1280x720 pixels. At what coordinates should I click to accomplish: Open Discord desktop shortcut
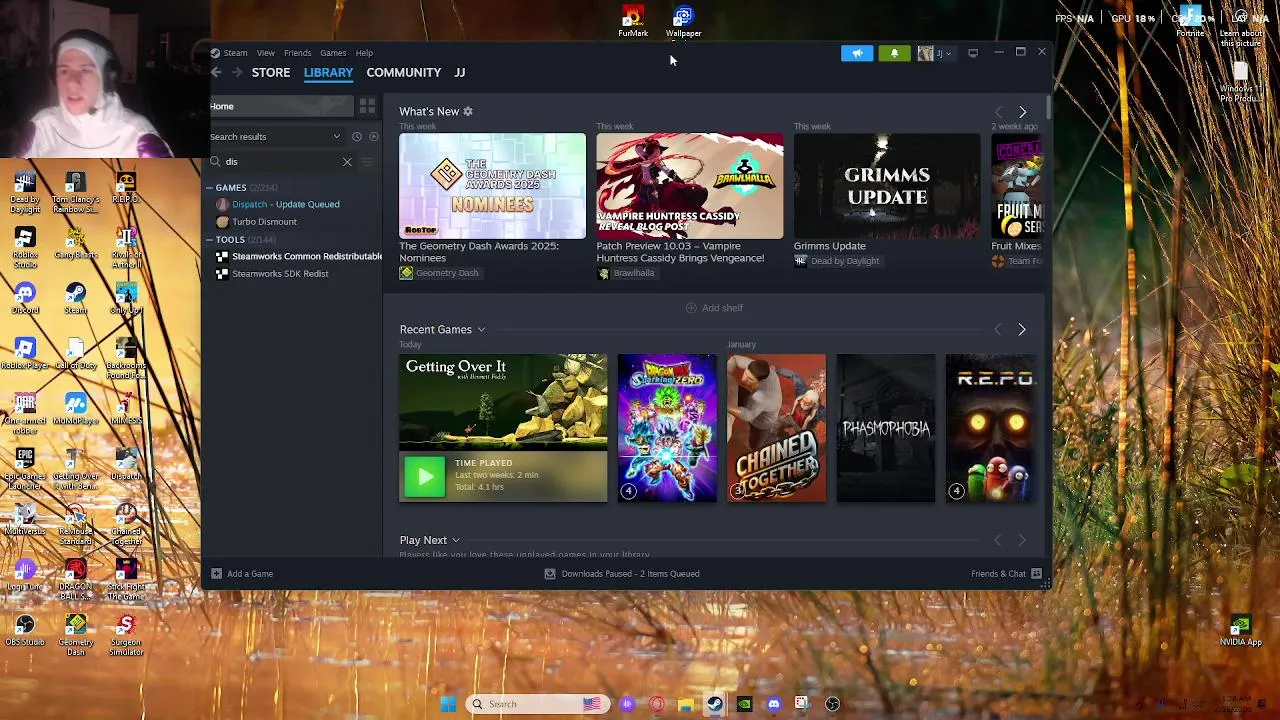click(x=25, y=298)
